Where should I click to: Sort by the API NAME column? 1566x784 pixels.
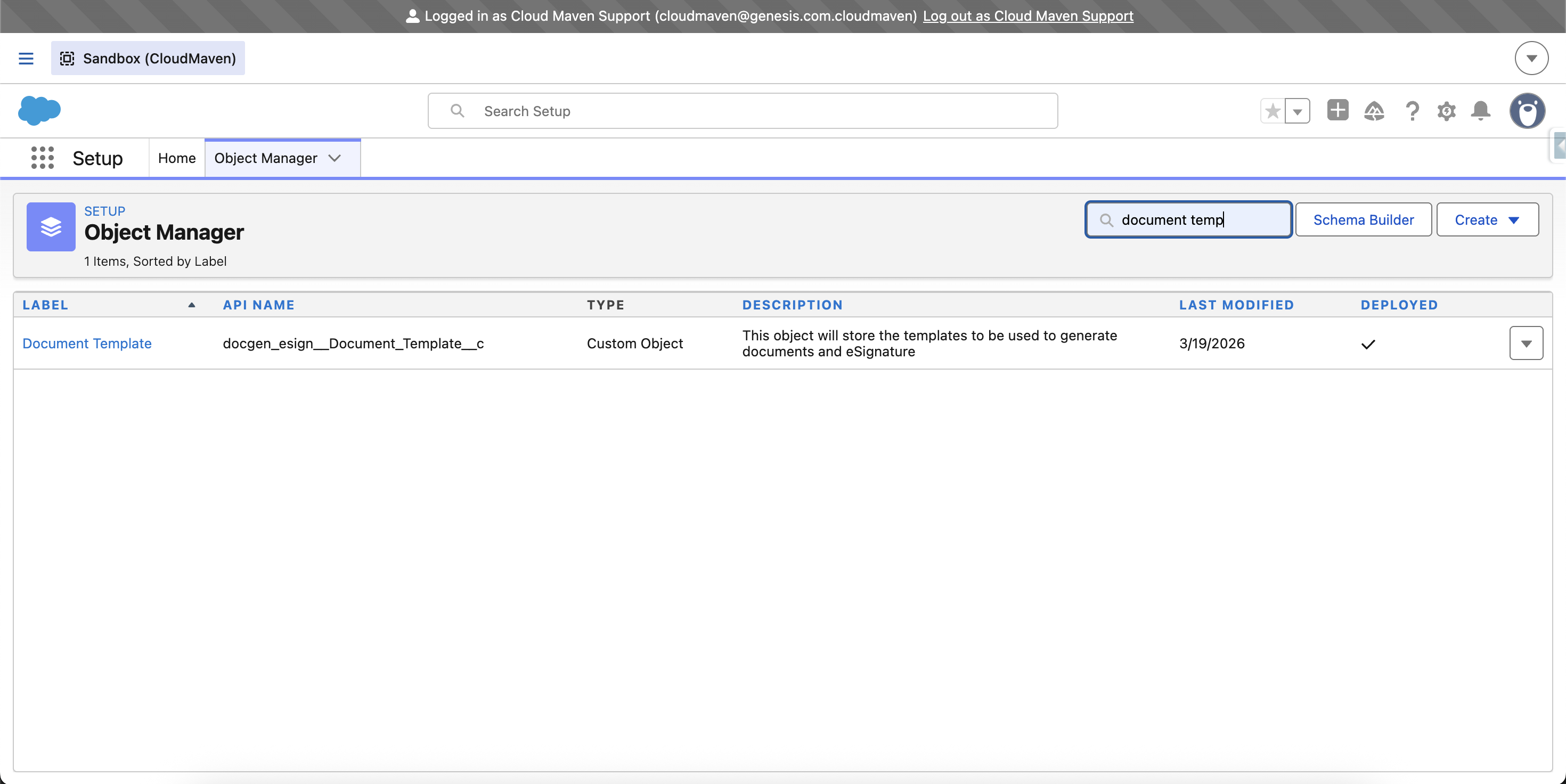(258, 305)
